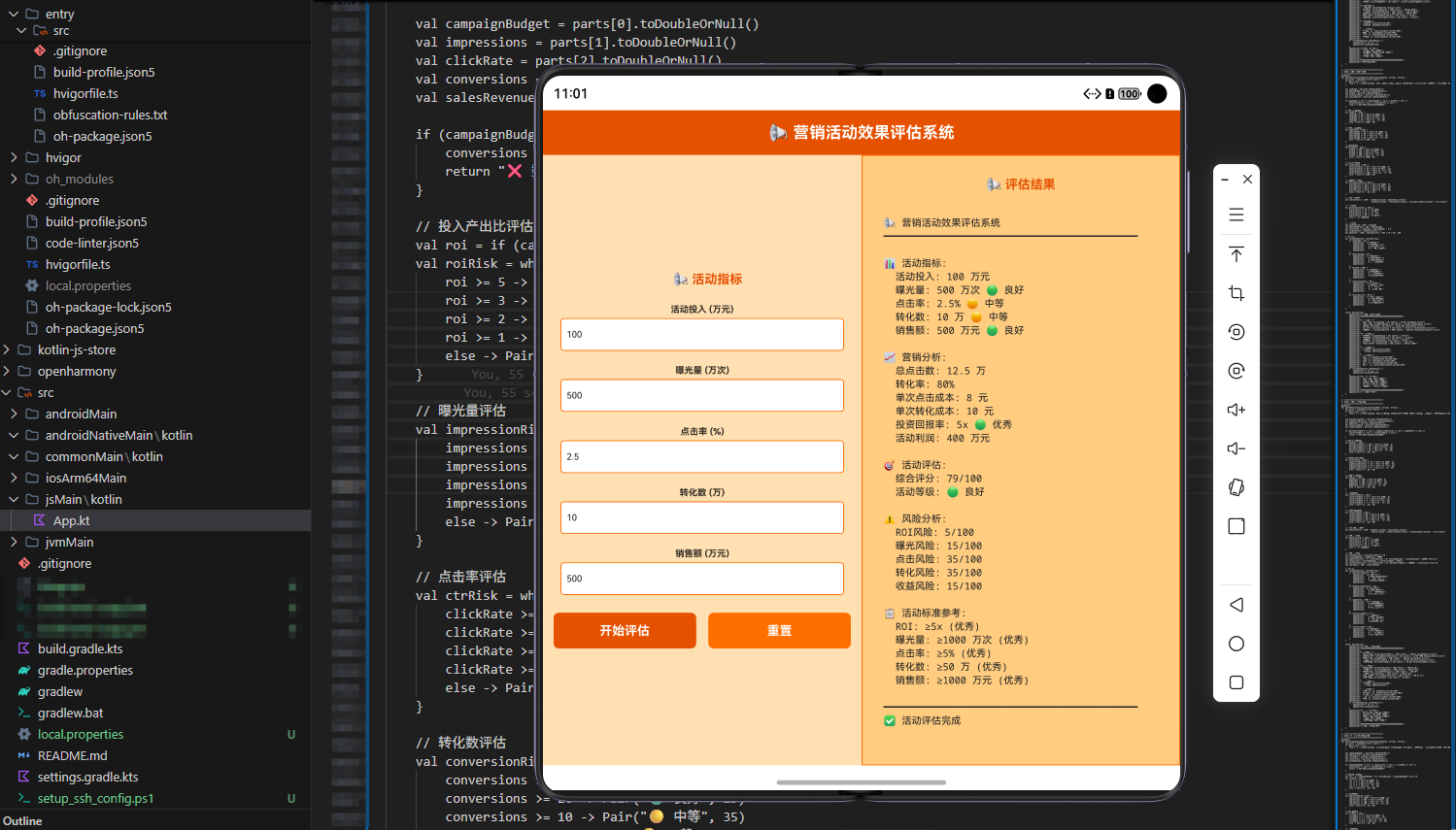1456x830 pixels.
Task: Rotate emulator screen counterclockwise
Action: coord(1236,332)
